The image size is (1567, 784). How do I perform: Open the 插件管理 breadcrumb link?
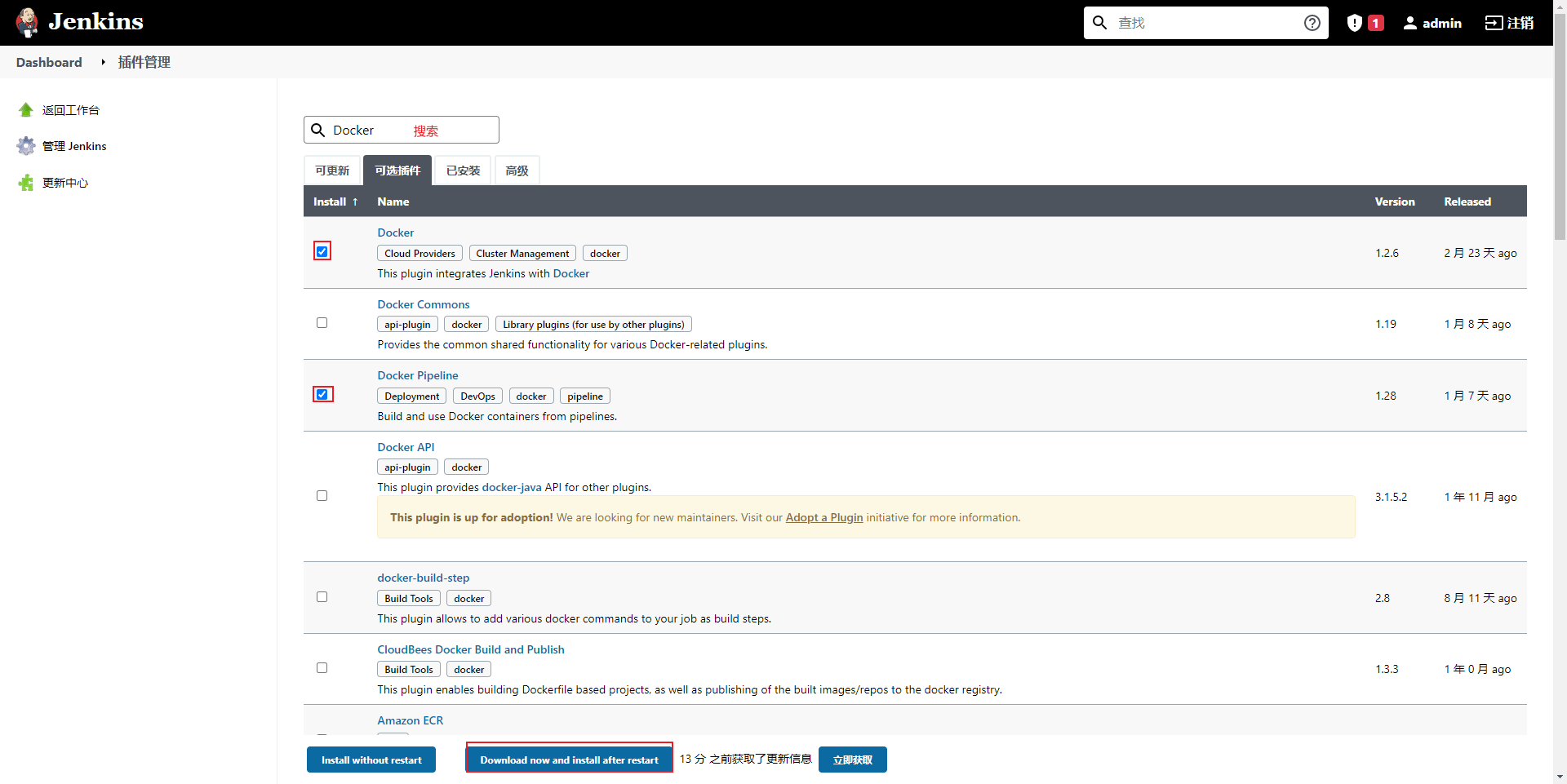(x=144, y=62)
